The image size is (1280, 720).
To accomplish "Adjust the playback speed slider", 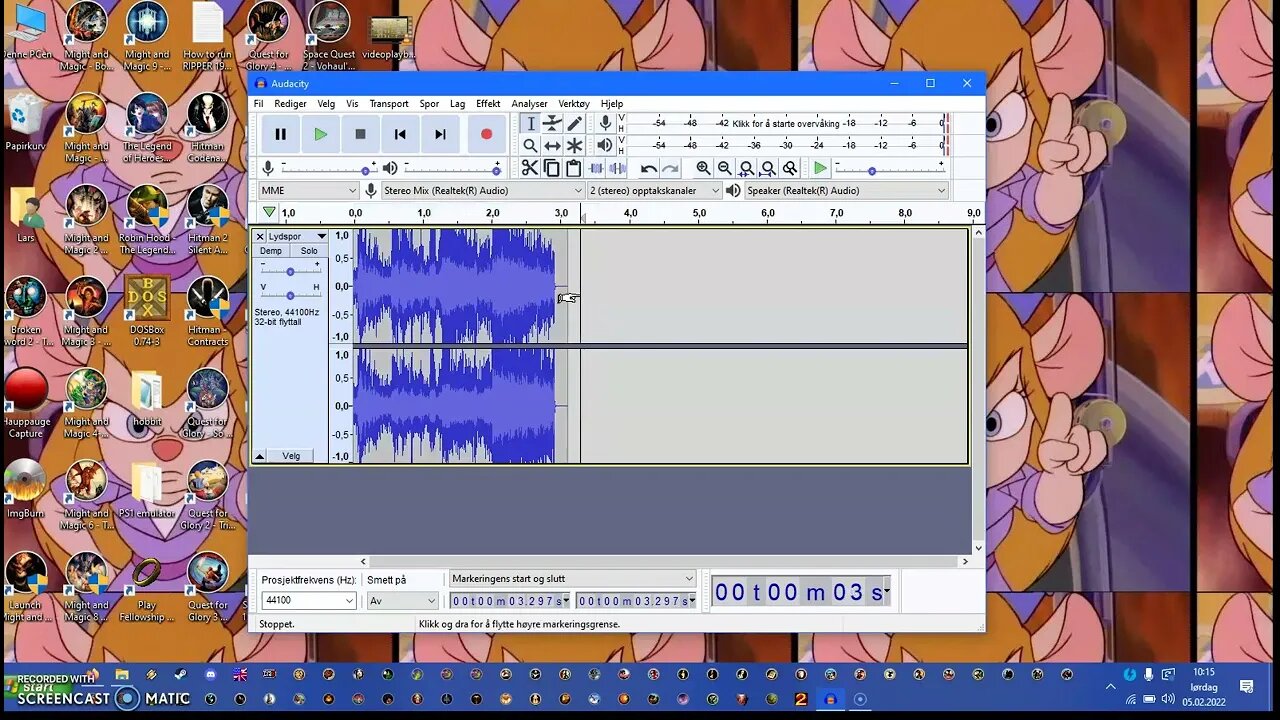I will click(x=890, y=169).
